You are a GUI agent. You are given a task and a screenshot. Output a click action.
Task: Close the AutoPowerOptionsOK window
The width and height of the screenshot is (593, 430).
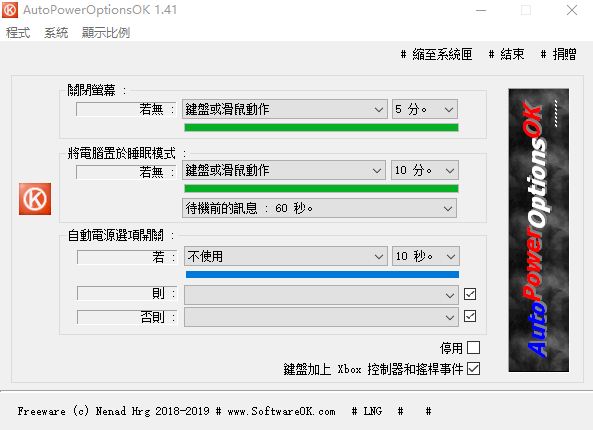point(572,10)
